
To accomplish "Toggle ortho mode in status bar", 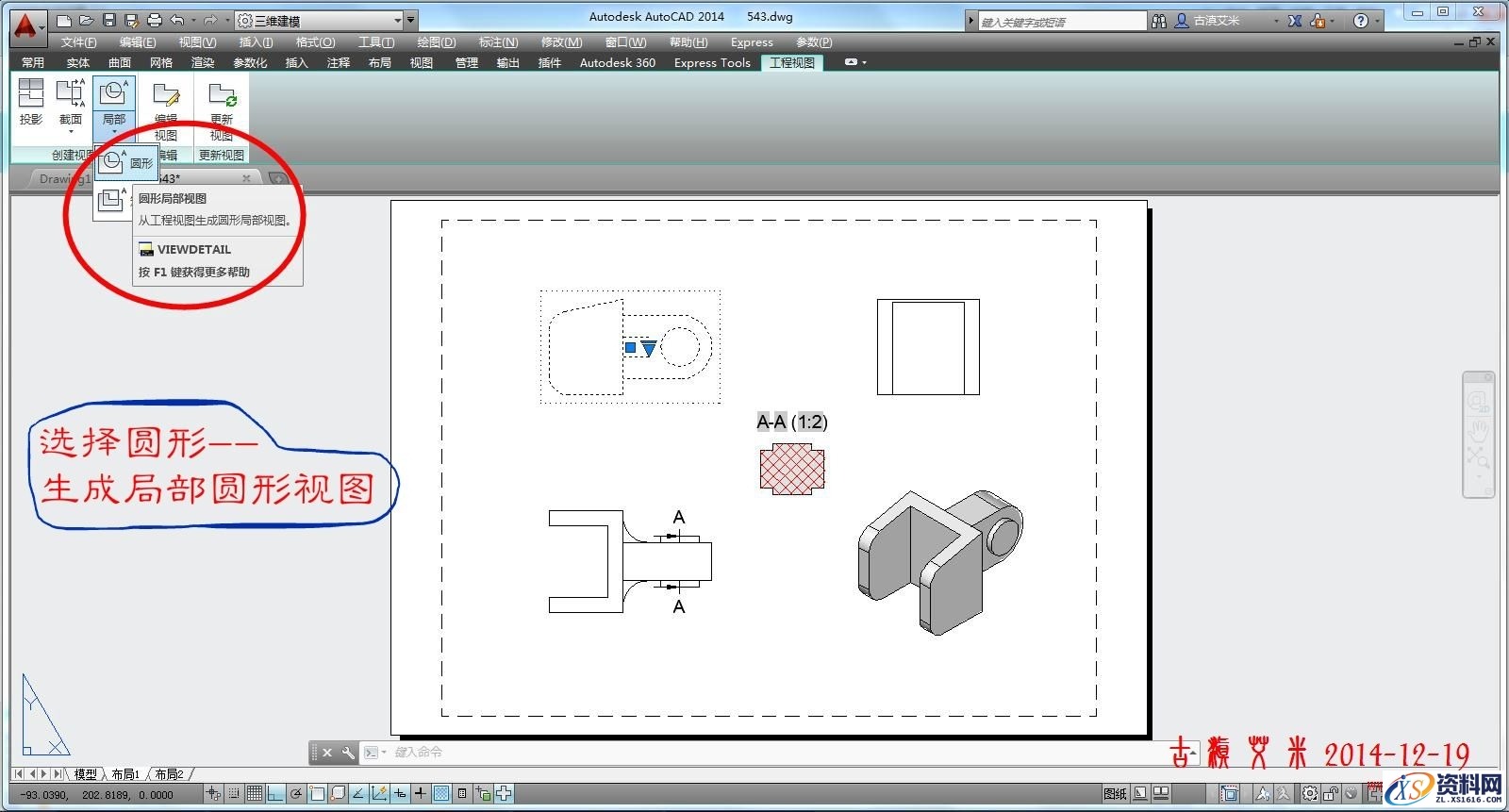I will tap(275, 794).
